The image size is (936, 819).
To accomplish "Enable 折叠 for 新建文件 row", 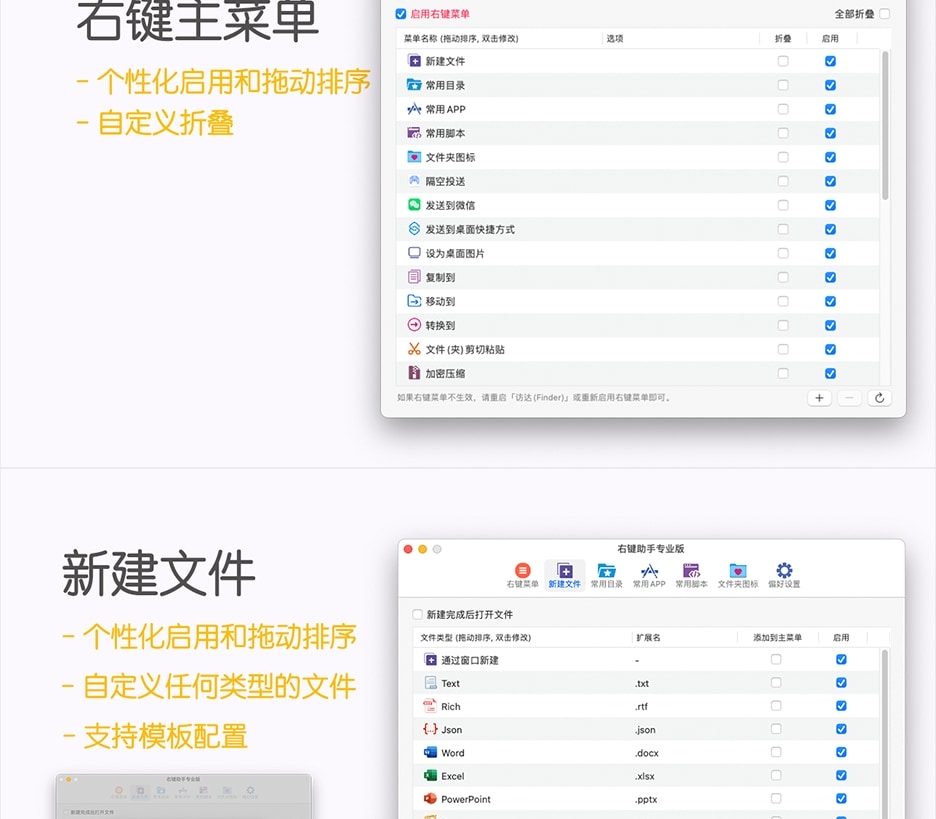I will [x=783, y=61].
